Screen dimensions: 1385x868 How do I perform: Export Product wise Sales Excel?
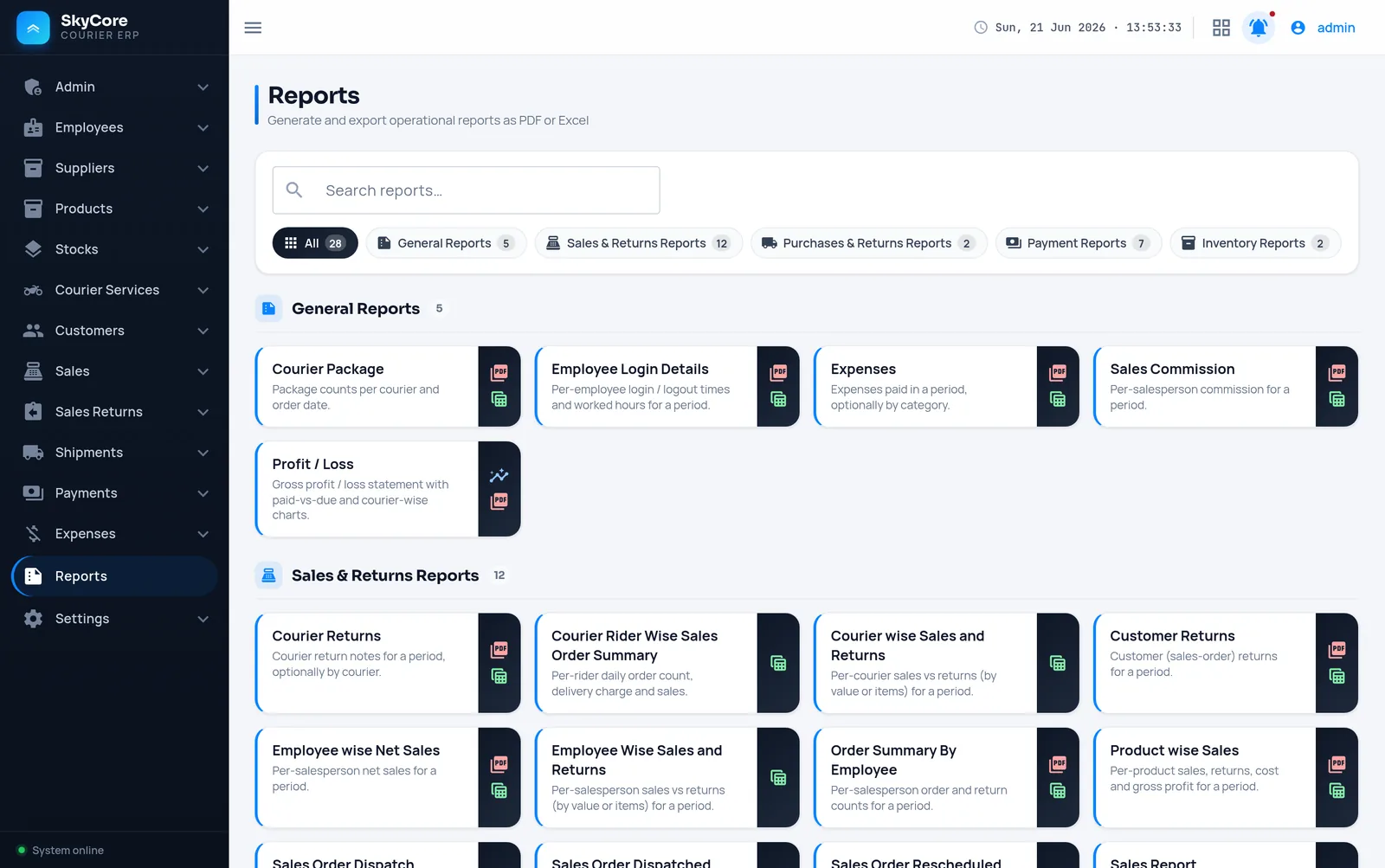pyautogui.click(x=1337, y=790)
